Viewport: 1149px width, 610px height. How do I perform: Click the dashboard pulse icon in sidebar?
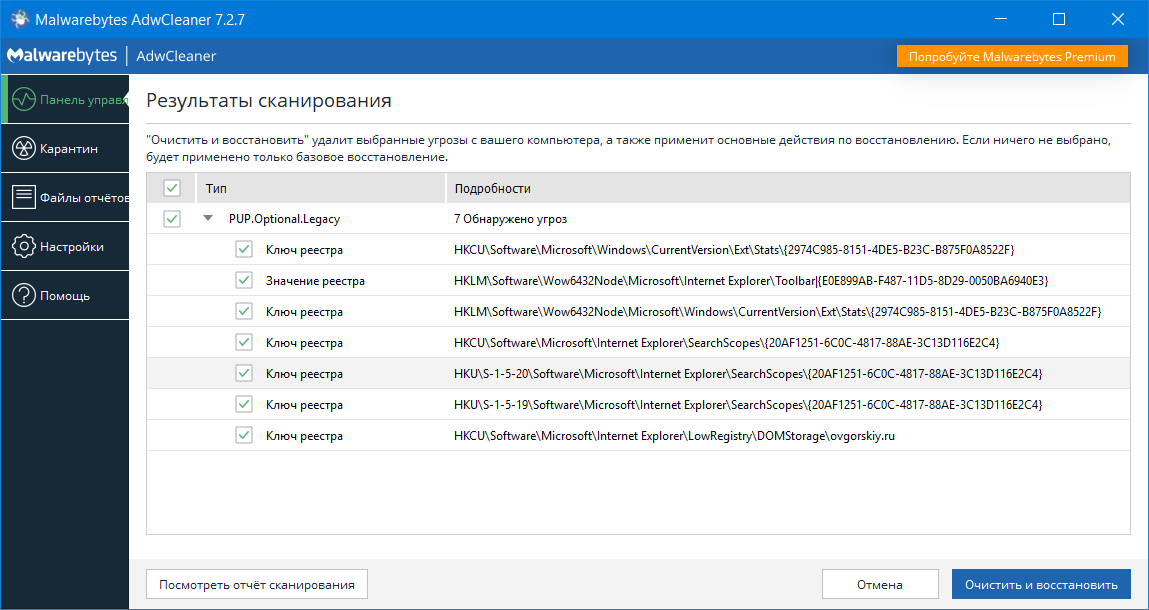pyautogui.click(x=24, y=99)
